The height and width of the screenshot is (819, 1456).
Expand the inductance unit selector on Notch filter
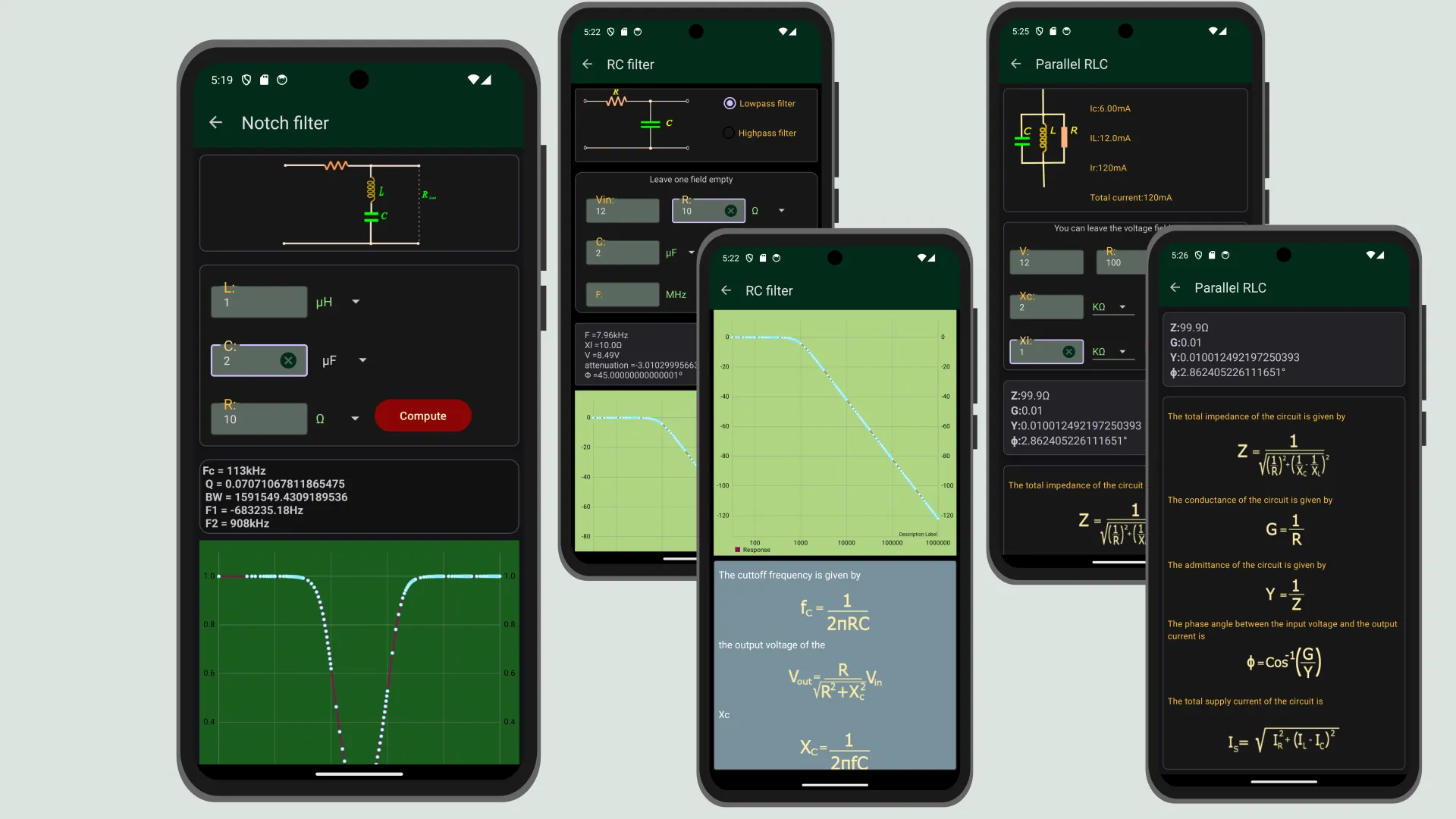(355, 300)
